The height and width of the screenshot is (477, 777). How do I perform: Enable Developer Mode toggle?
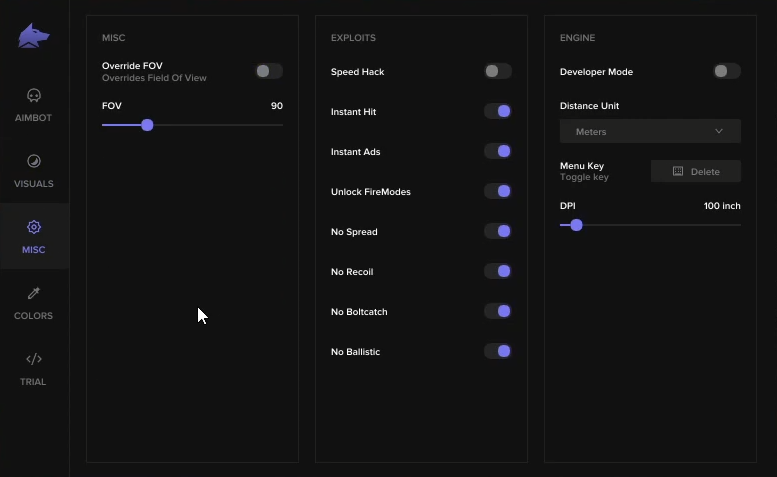coord(726,71)
